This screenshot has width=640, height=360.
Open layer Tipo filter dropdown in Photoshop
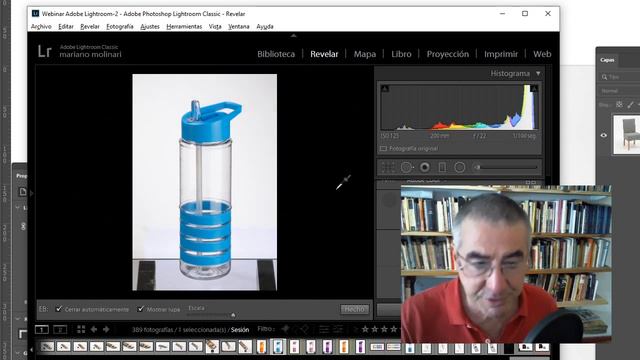[620, 77]
